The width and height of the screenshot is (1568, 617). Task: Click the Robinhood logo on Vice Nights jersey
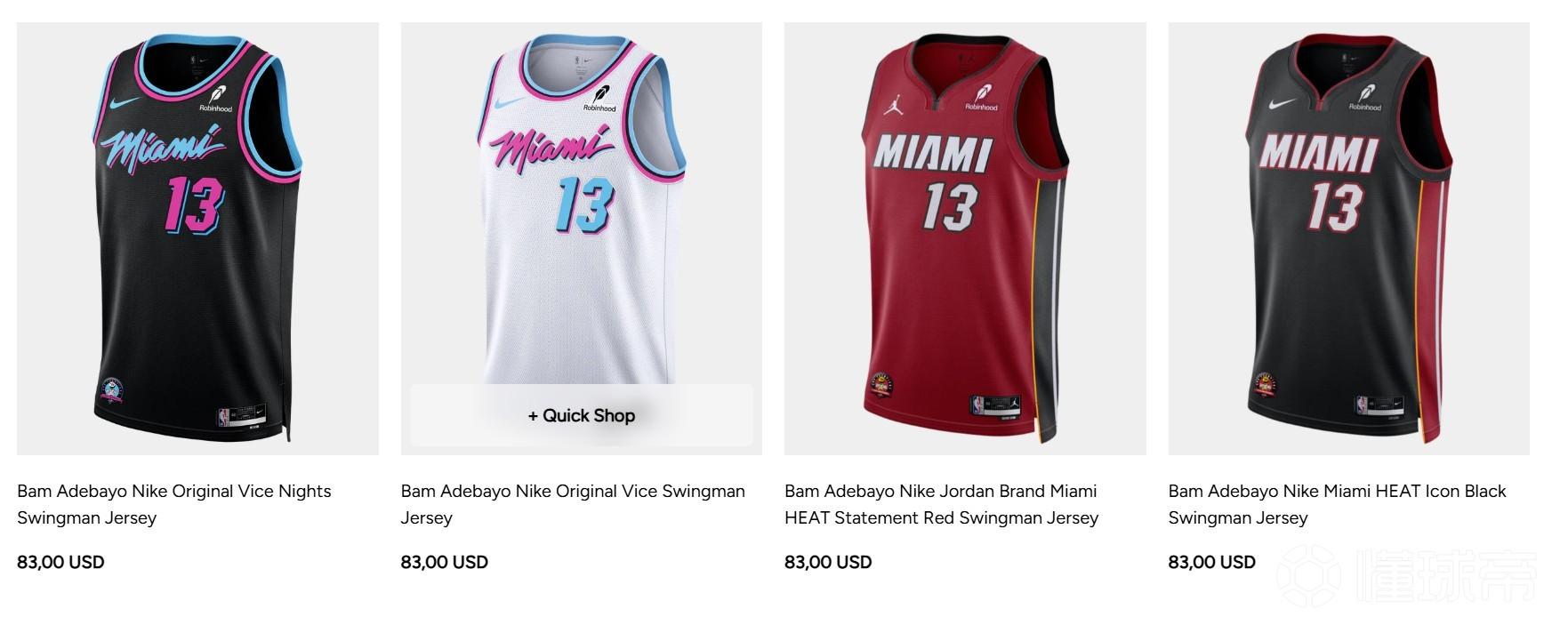pos(215,97)
